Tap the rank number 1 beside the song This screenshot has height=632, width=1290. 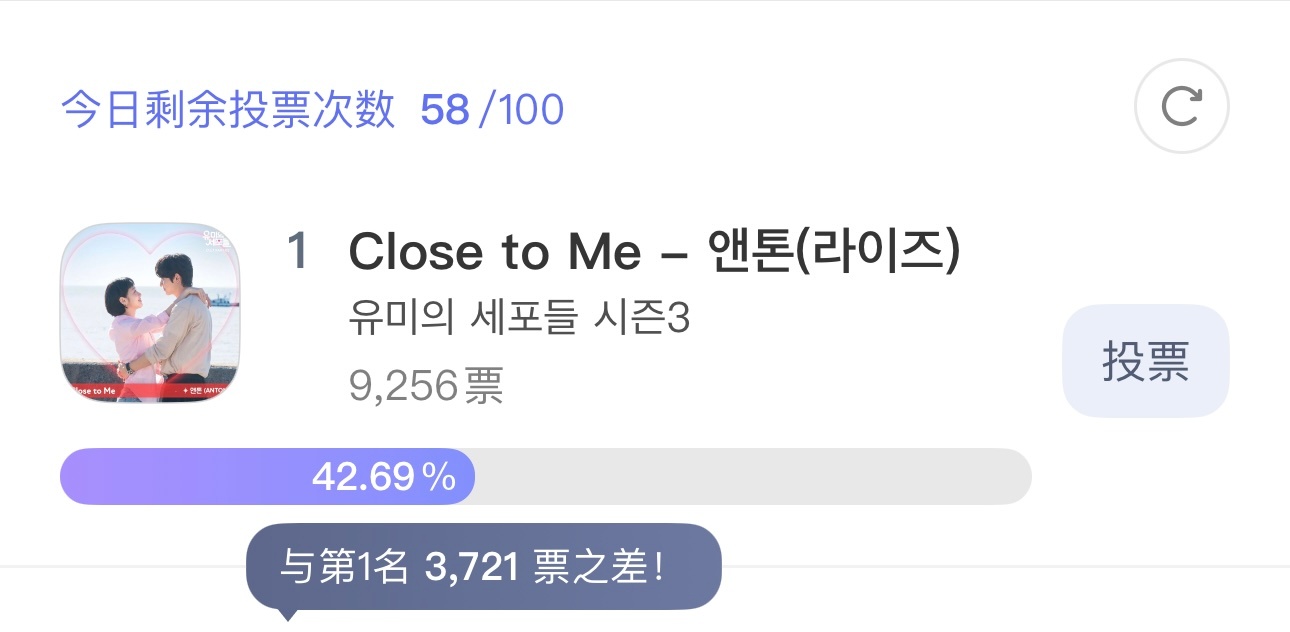298,252
